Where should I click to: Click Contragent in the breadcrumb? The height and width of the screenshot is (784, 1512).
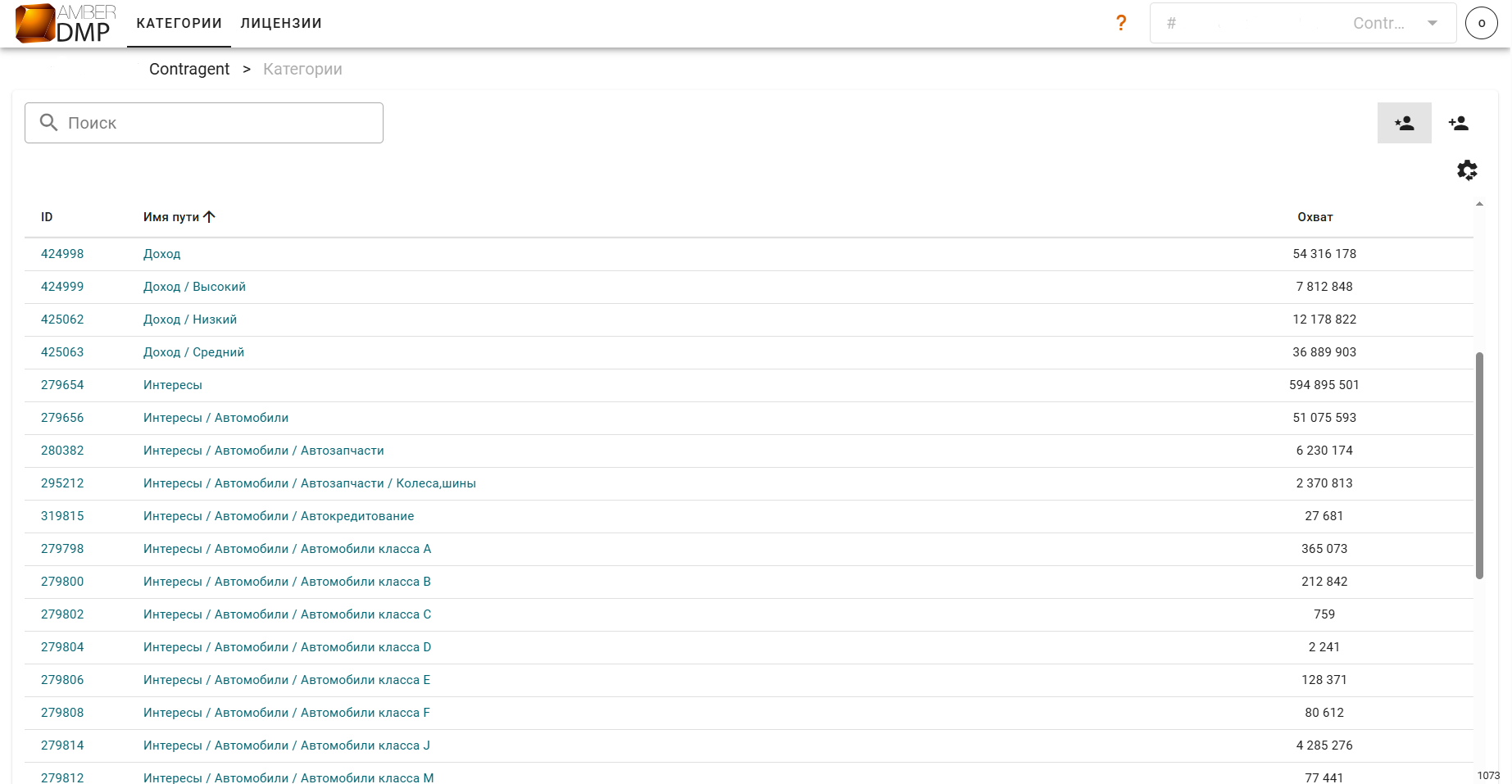tap(189, 70)
